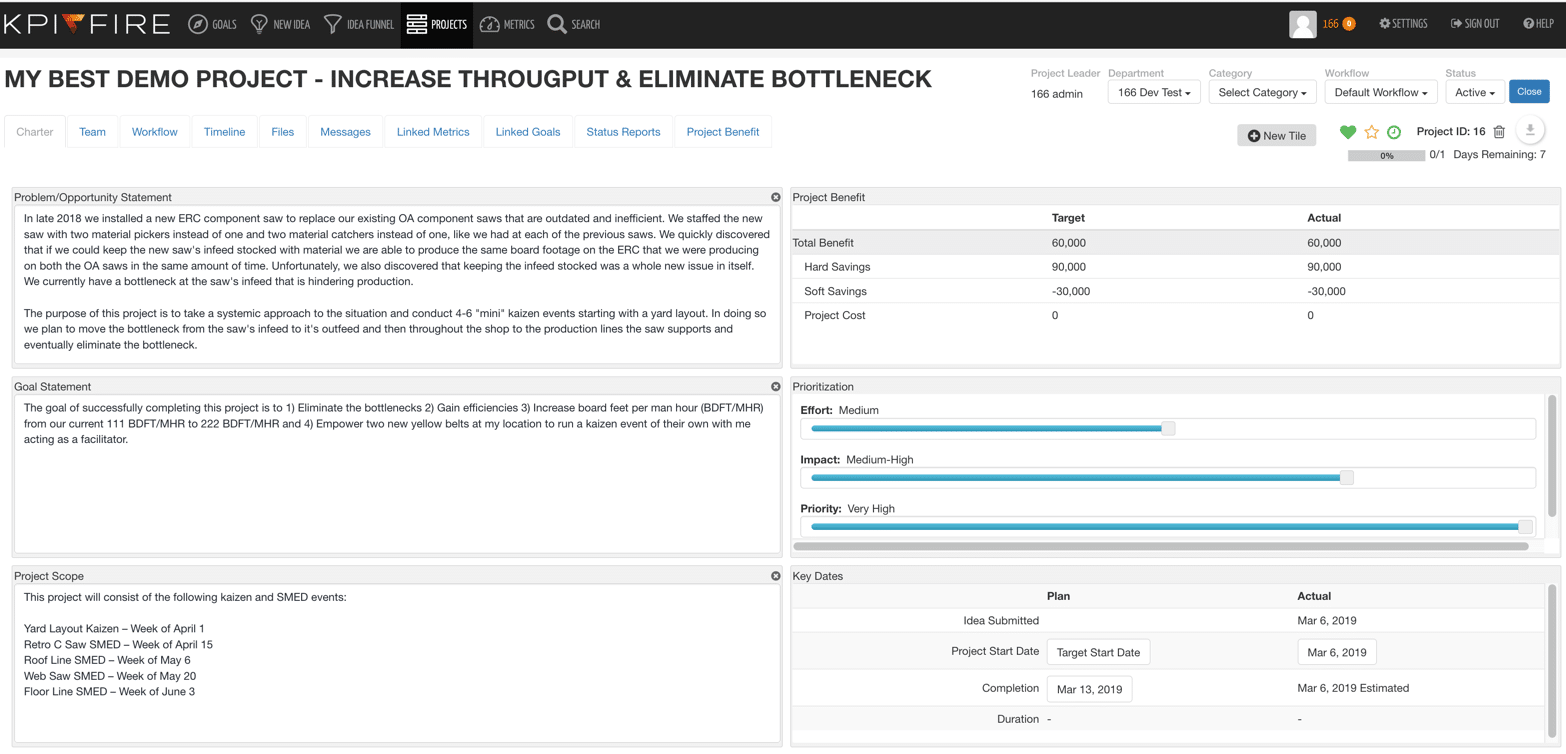This screenshot has width=1566, height=754.
Task: Click the blue Close button
Action: coord(1529,92)
